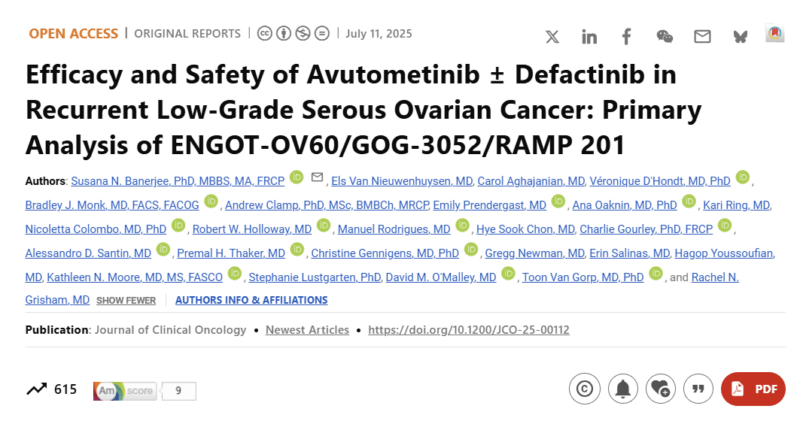Open author Robert W. Holloway's link
This screenshot has height=430, width=800.
click(252, 229)
